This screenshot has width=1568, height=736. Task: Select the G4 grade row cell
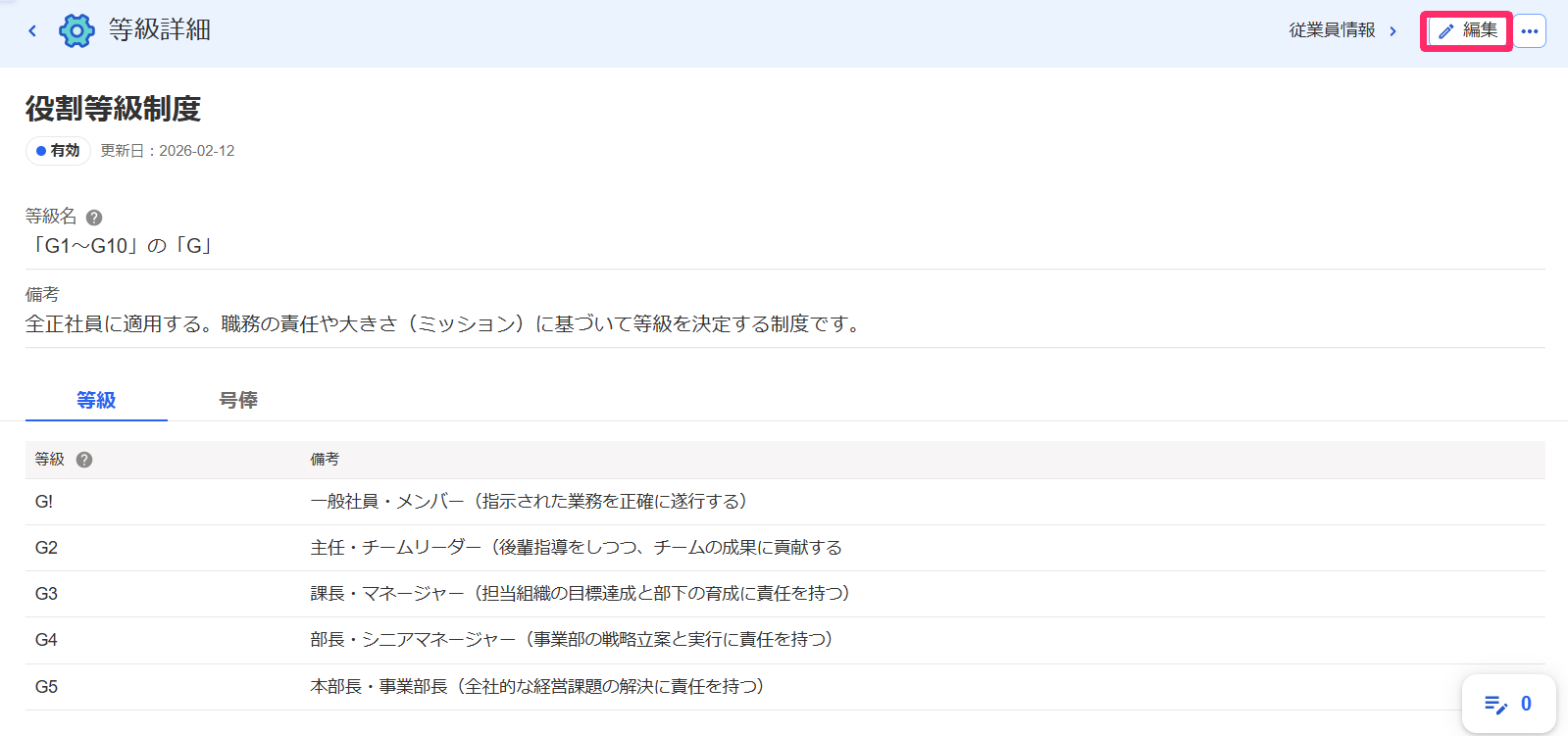point(46,640)
